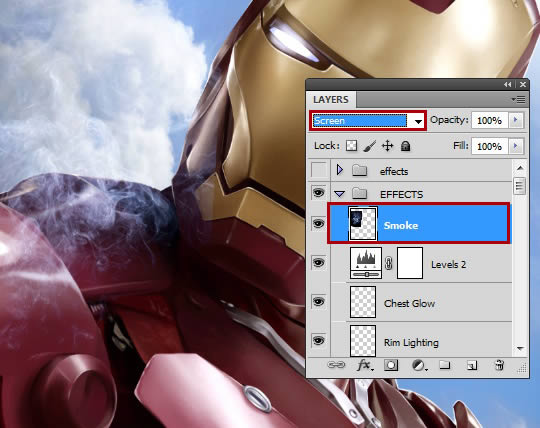
Task: Click the lowercase effects folder icon
Action: click(360, 170)
